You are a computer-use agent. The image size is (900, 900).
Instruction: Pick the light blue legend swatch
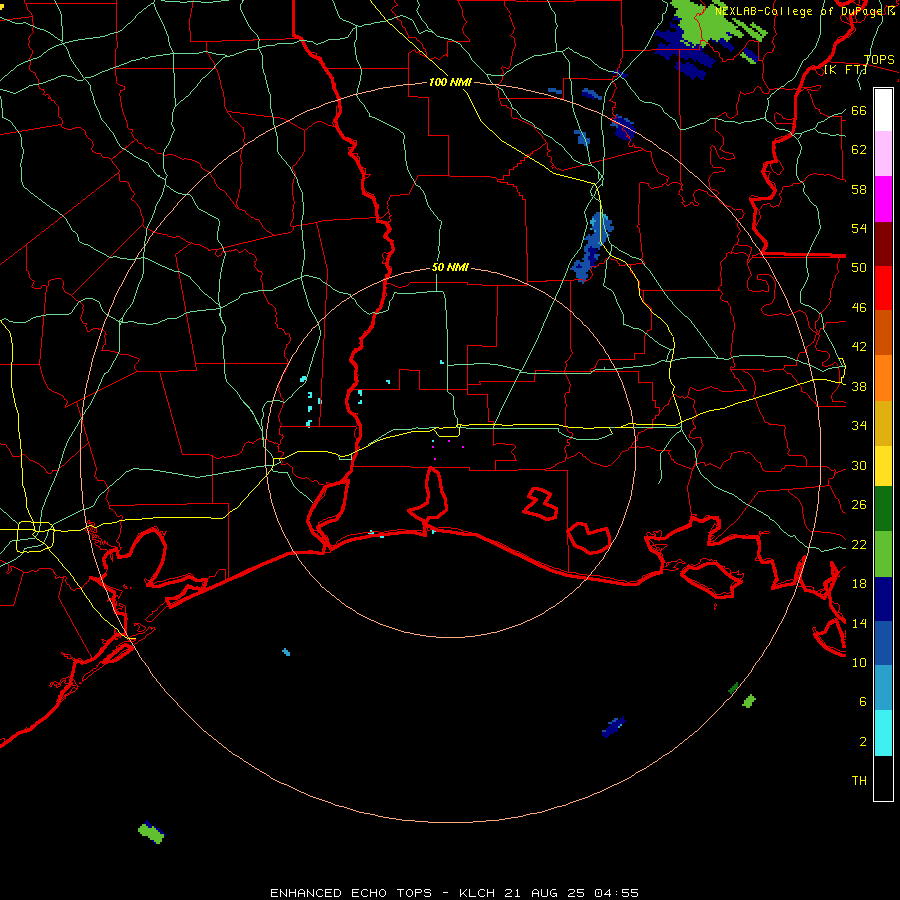point(883,688)
